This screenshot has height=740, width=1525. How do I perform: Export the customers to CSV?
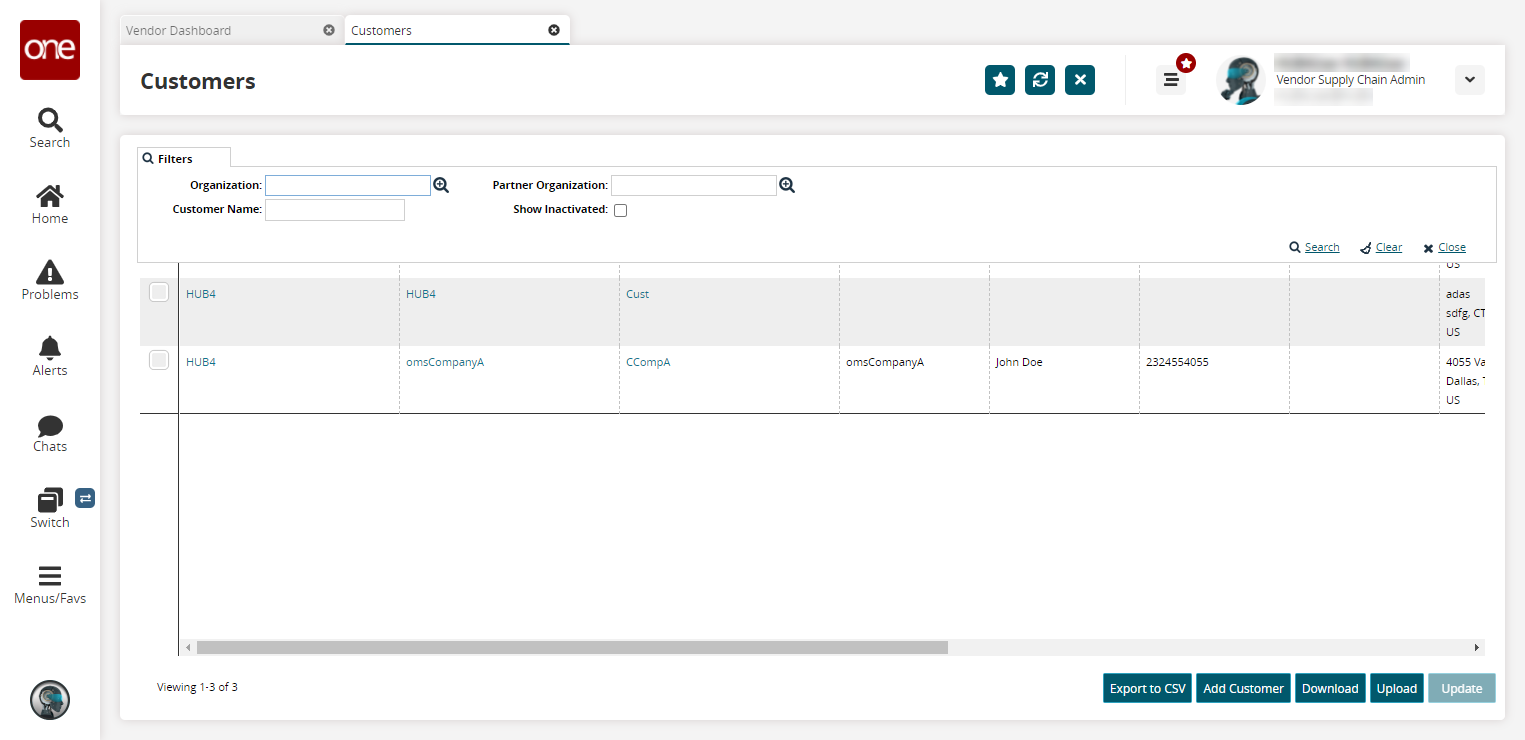click(x=1148, y=688)
